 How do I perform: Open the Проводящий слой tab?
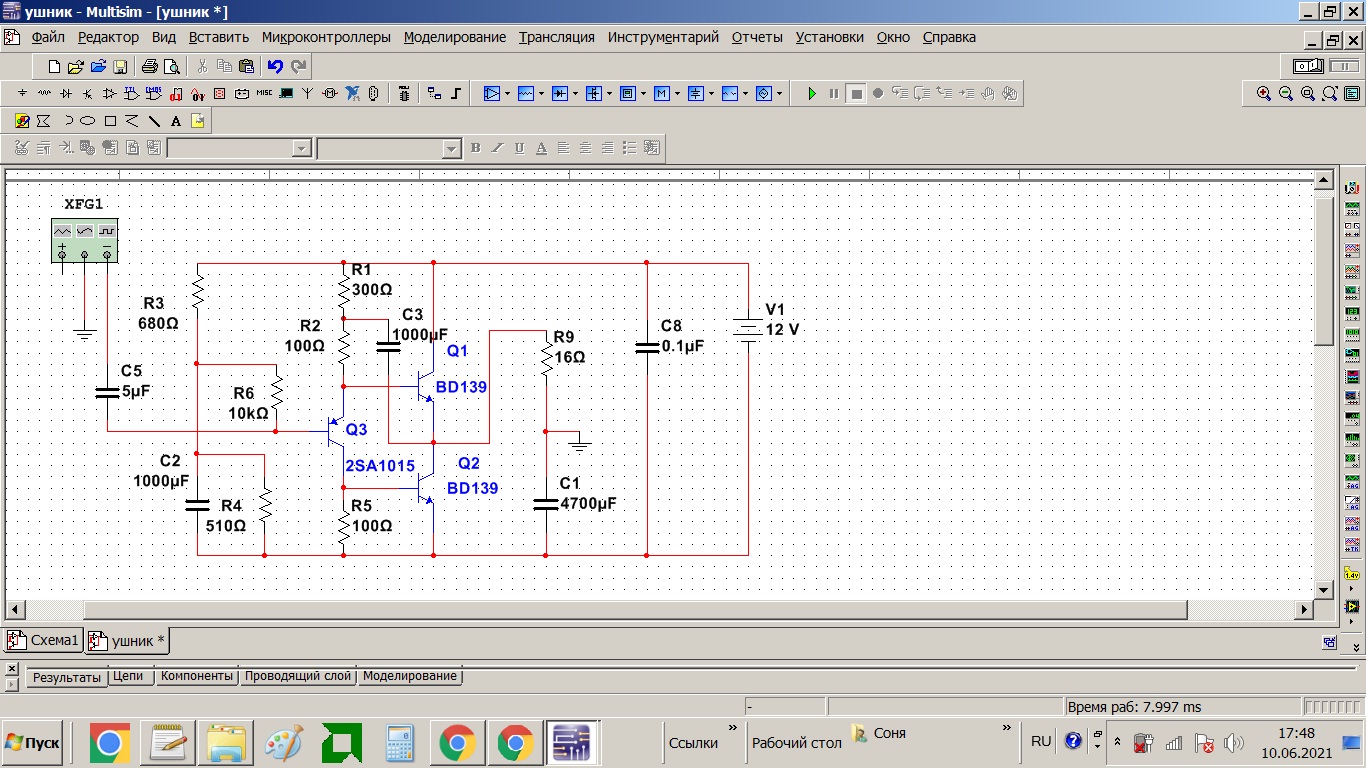click(x=298, y=676)
